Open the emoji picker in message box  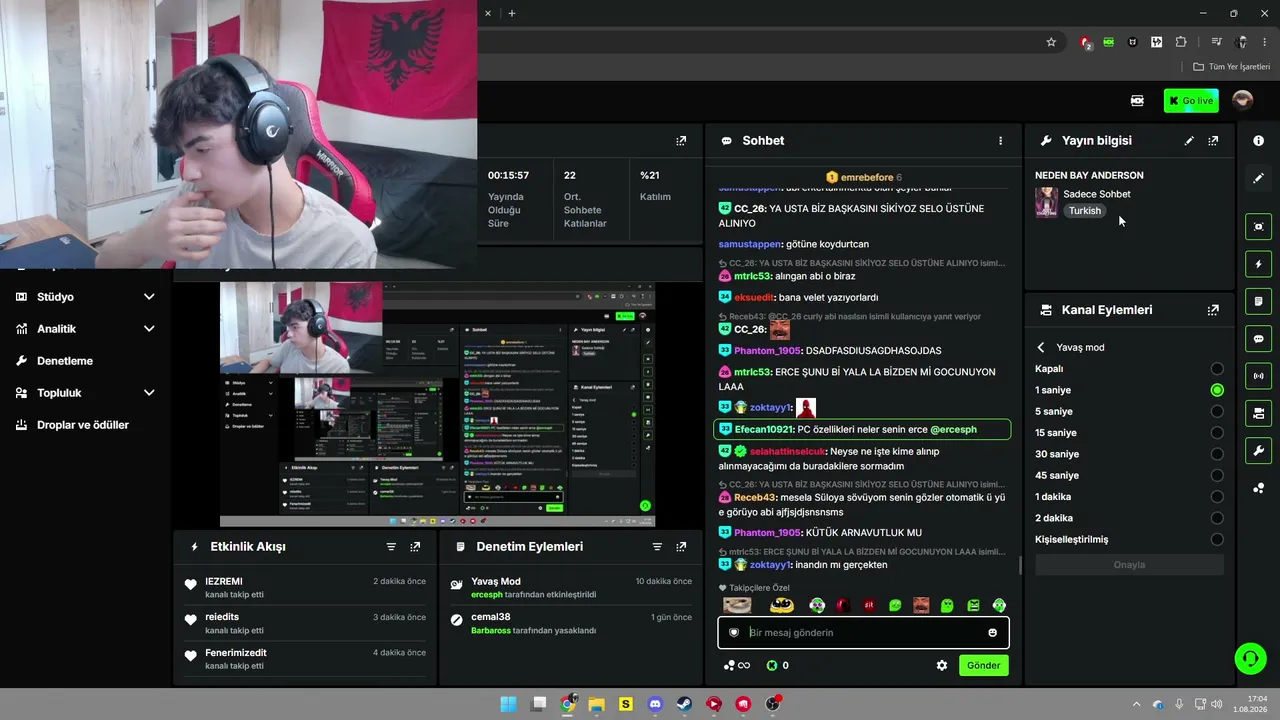[x=993, y=633]
